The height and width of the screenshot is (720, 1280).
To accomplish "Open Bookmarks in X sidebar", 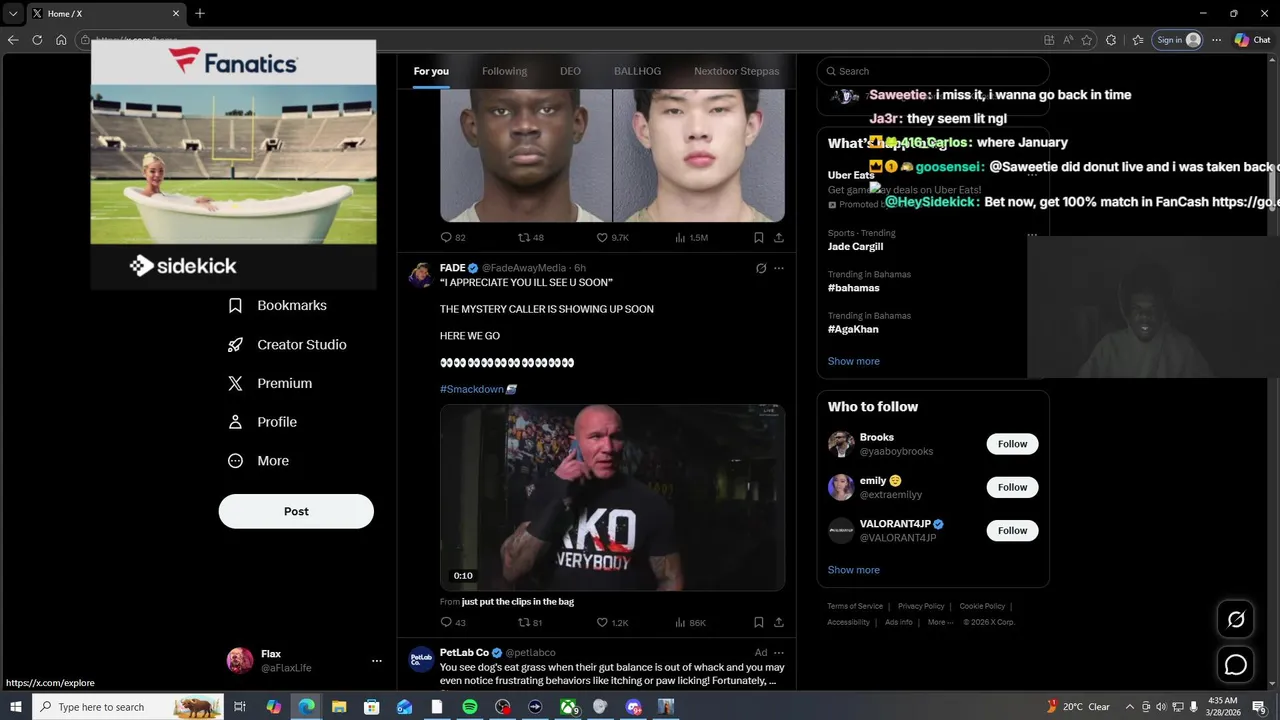I will pos(277,305).
